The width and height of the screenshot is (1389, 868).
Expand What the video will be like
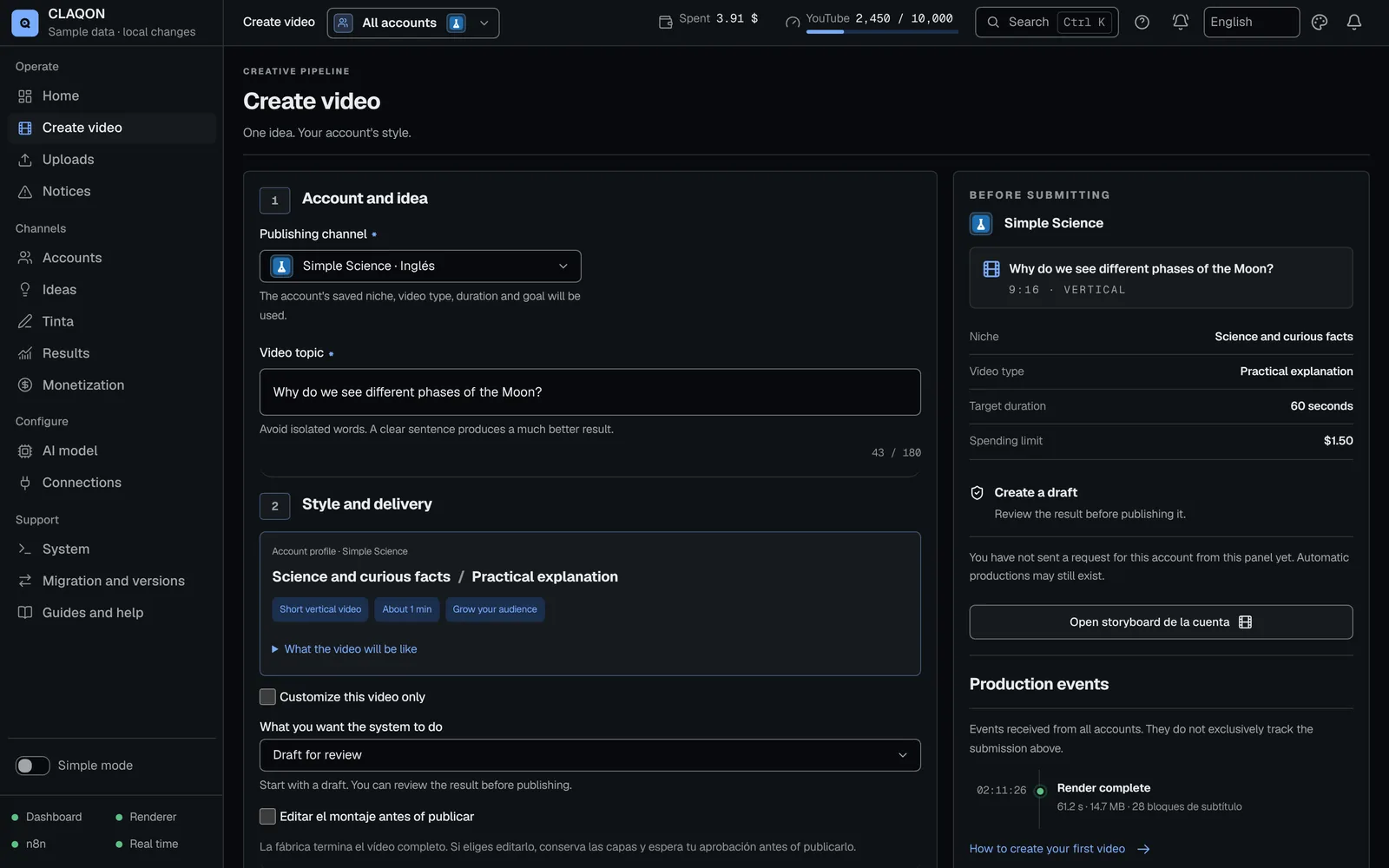pyautogui.click(x=345, y=649)
